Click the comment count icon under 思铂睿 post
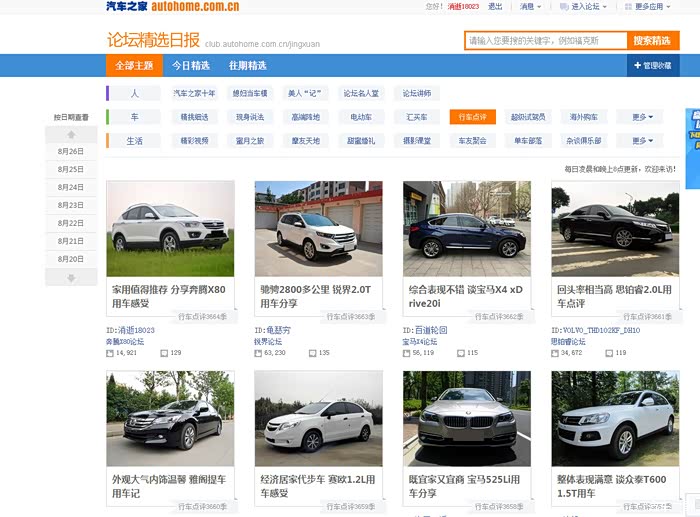The width and height of the screenshot is (700, 517). [x=609, y=353]
